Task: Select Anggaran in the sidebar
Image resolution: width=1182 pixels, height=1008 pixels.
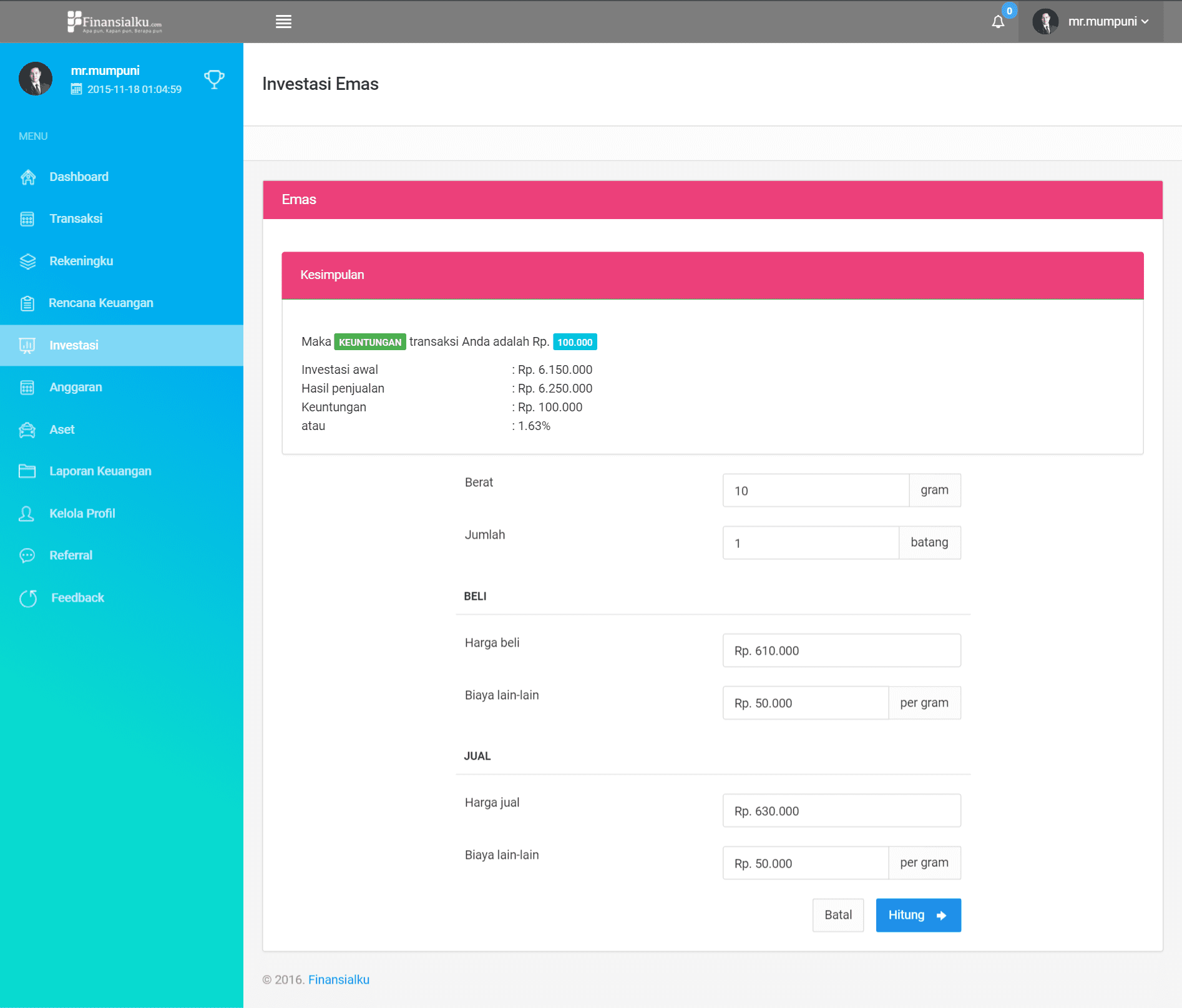Action: (x=76, y=388)
